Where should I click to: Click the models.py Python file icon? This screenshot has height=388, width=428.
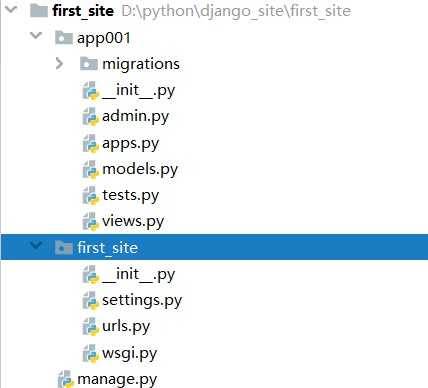[x=90, y=169]
